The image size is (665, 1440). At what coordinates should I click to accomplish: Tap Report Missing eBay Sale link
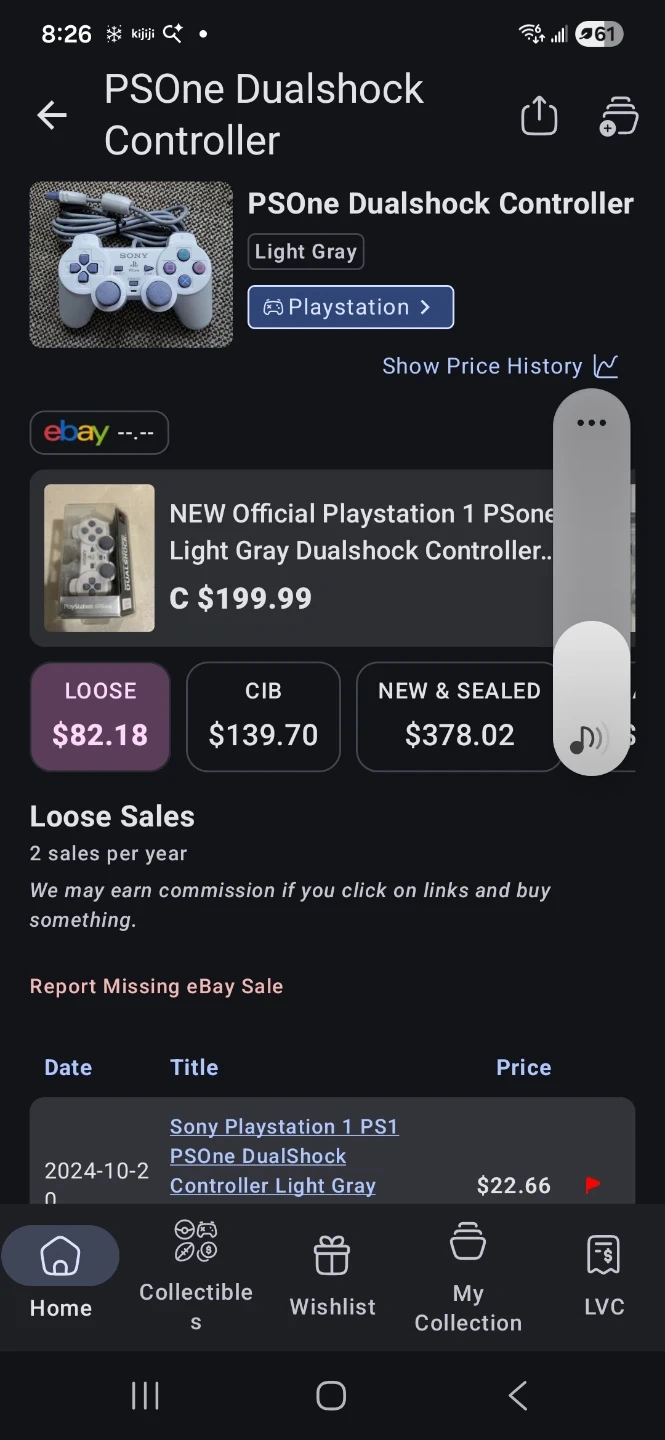click(157, 986)
